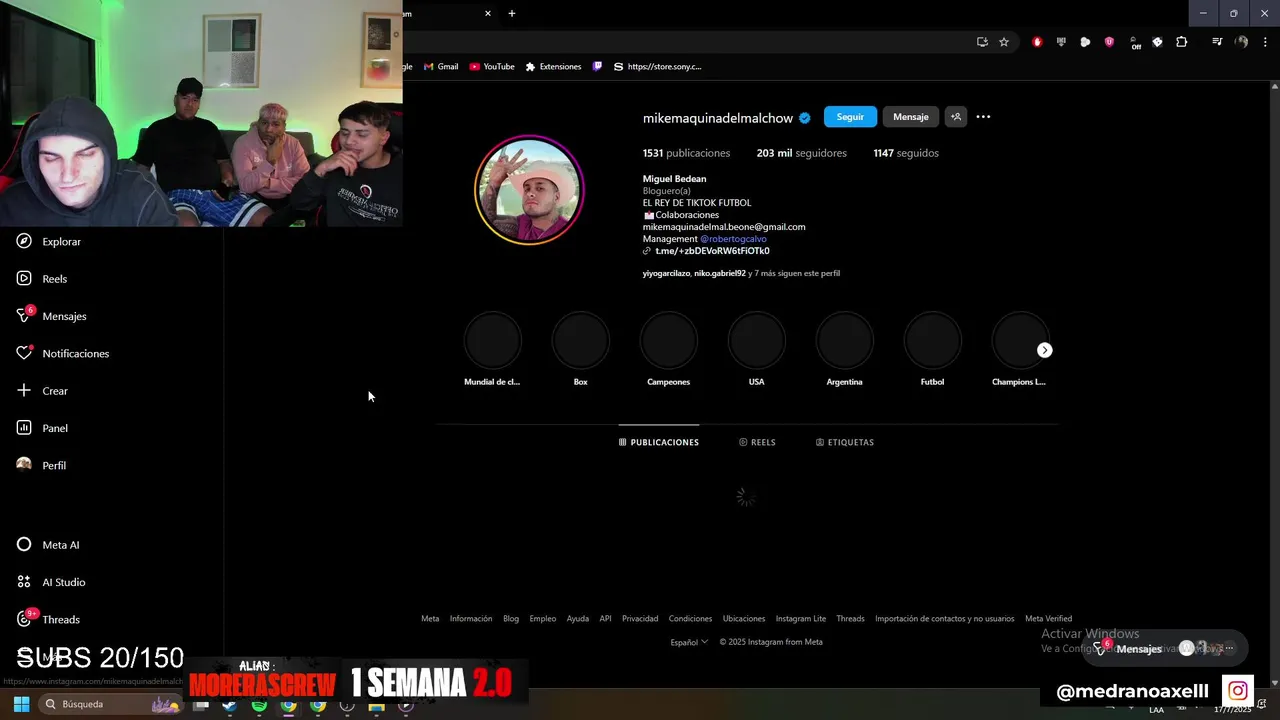Open the Windows Start menu
Viewport: 1280px width, 720px height.
(x=21, y=704)
